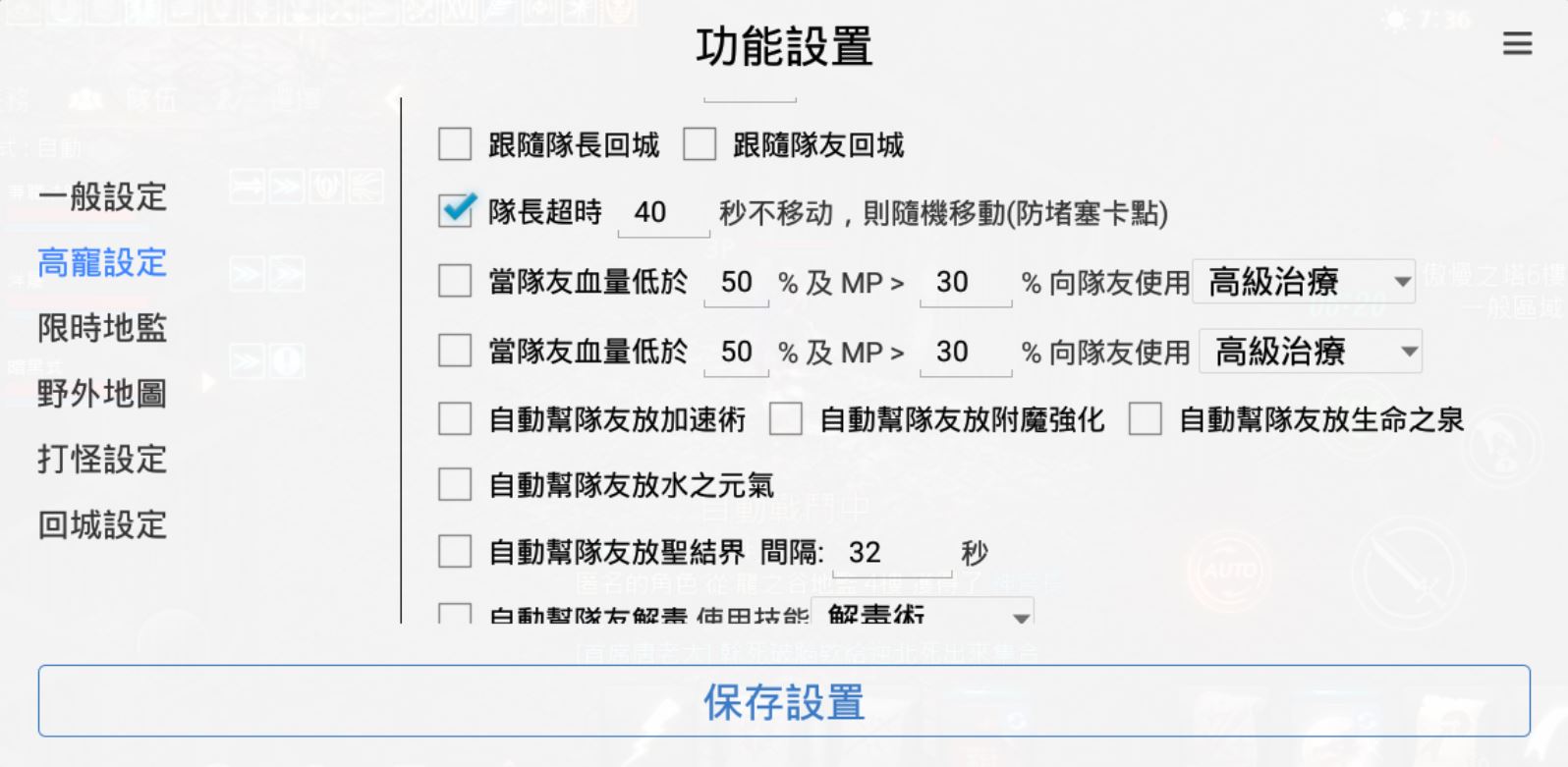Viewport: 1568px width, 767px height.
Task: Click the 40 seconds timeout input field
Action: [663, 212]
